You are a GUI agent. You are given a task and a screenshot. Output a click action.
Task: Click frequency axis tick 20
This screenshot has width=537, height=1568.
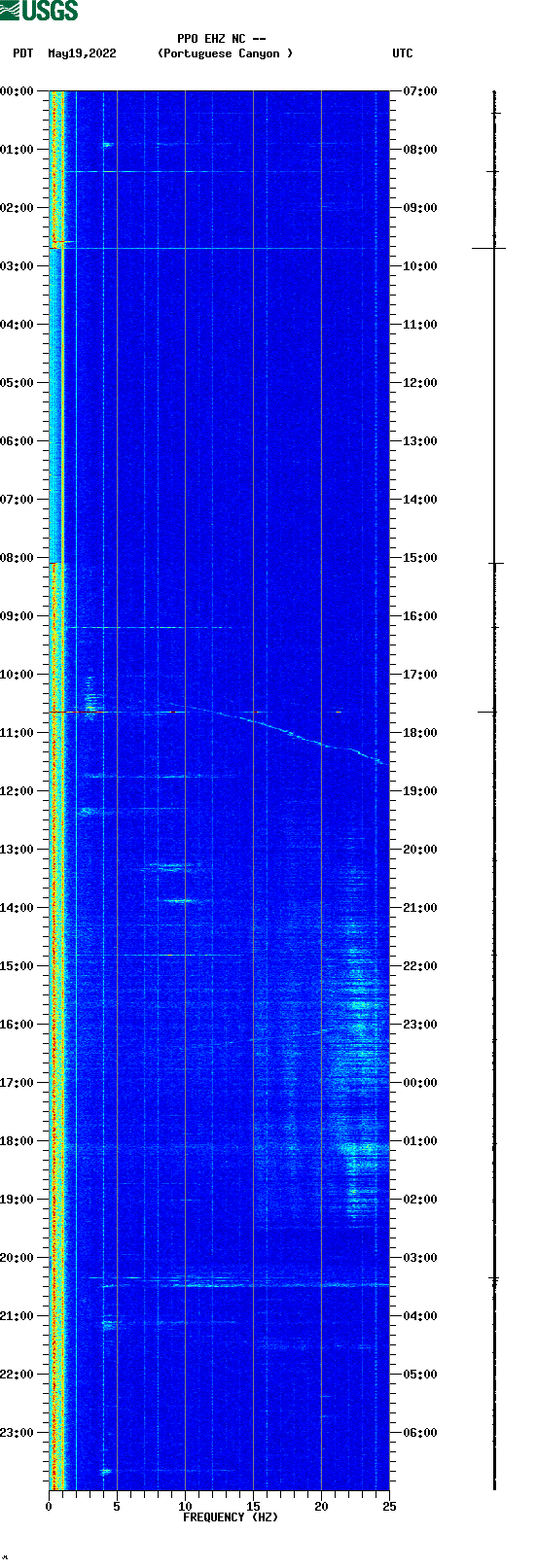pyautogui.click(x=321, y=1507)
